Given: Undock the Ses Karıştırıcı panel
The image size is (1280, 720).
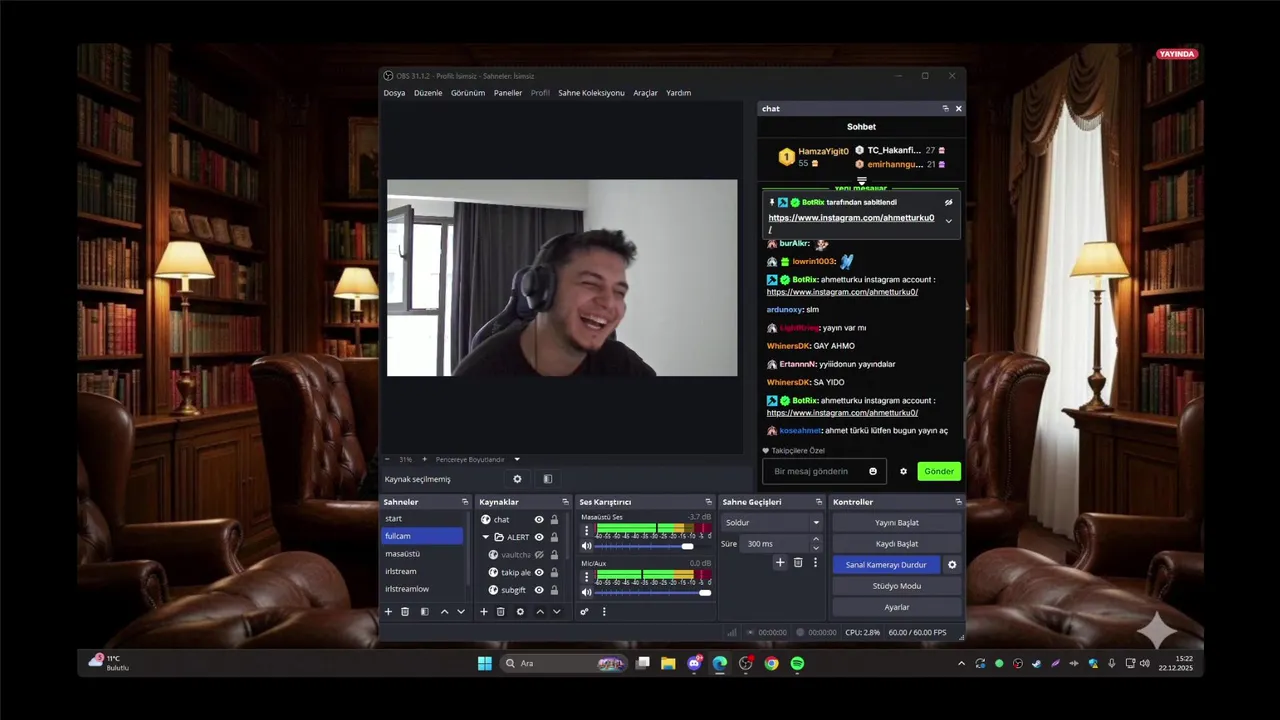Looking at the screenshot, I should (x=708, y=502).
